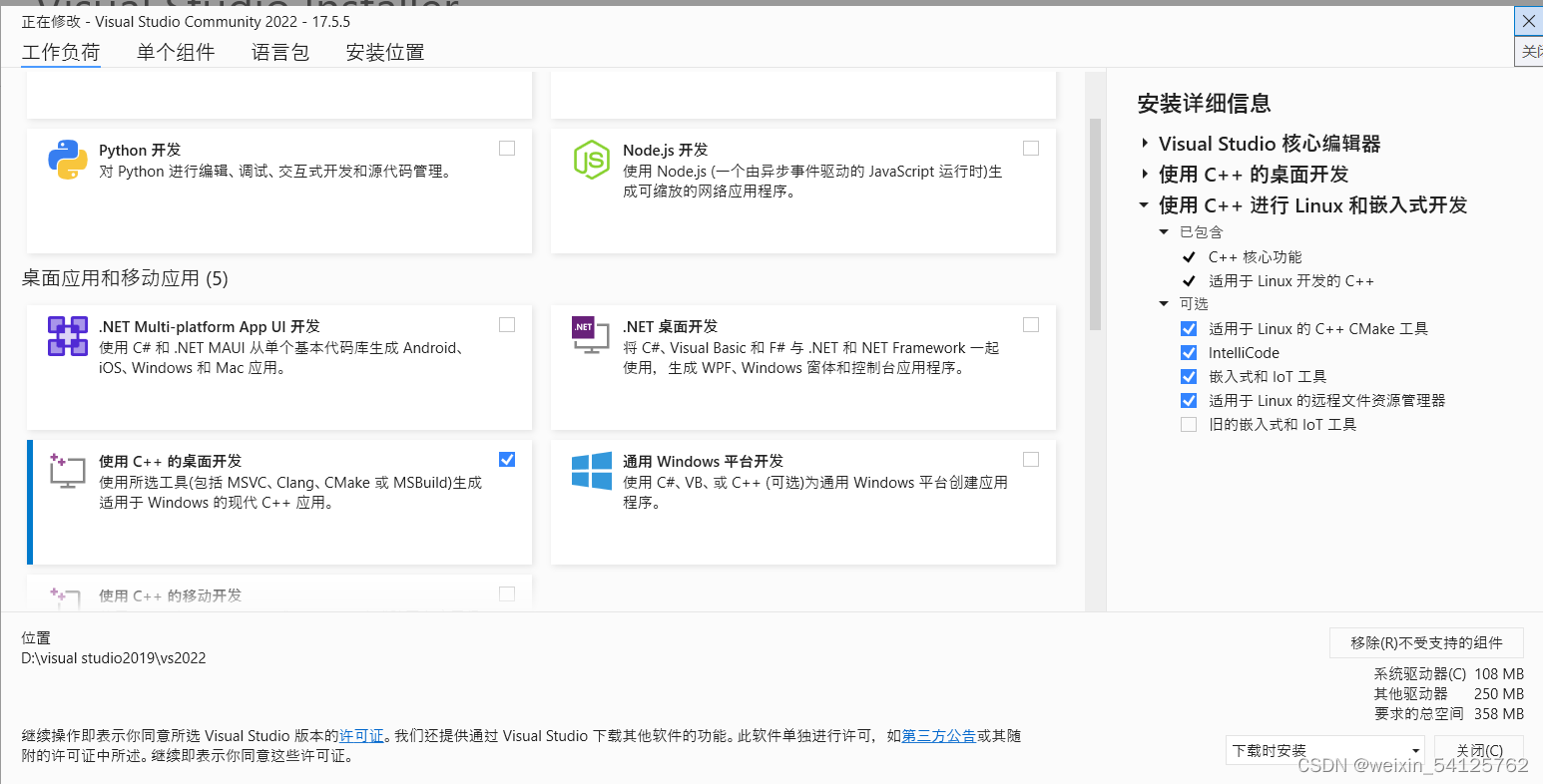1543x784 pixels.
Task: Switch to the 语言包 tab
Action: [280, 53]
